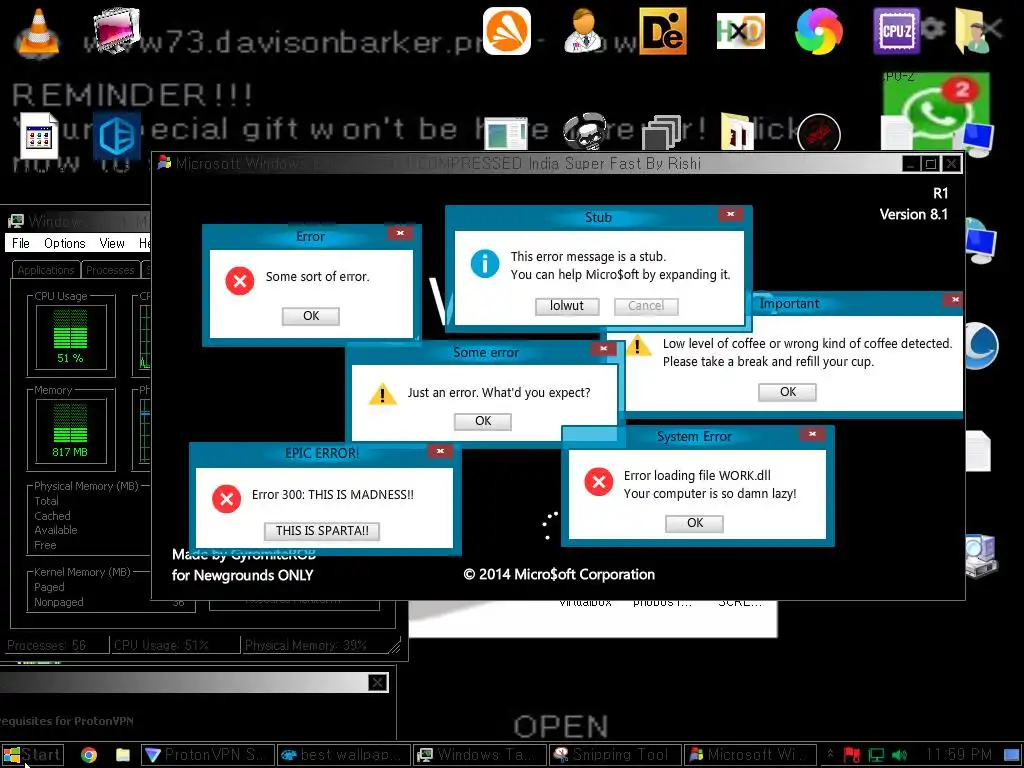Open the orange Avast desktop icon
This screenshot has width=1024, height=768.
507,31
